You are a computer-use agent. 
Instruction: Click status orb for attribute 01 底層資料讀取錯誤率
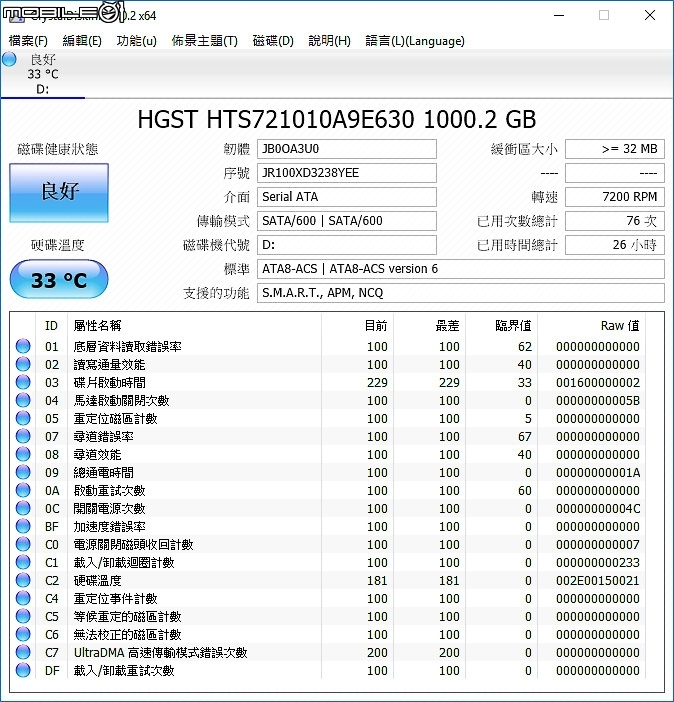pyautogui.click(x=23, y=346)
